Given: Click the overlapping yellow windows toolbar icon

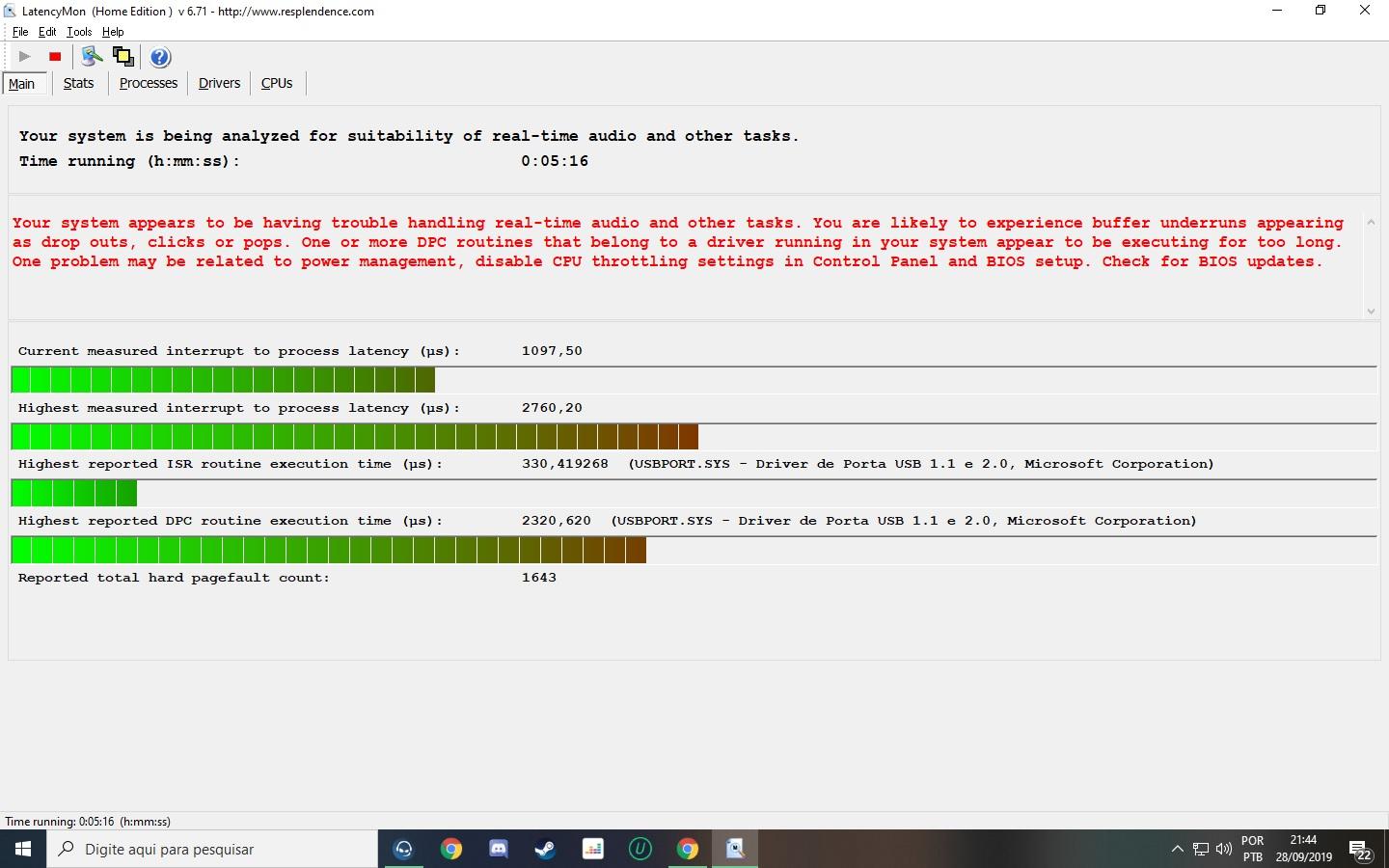Looking at the screenshot, I should (123, 57).
